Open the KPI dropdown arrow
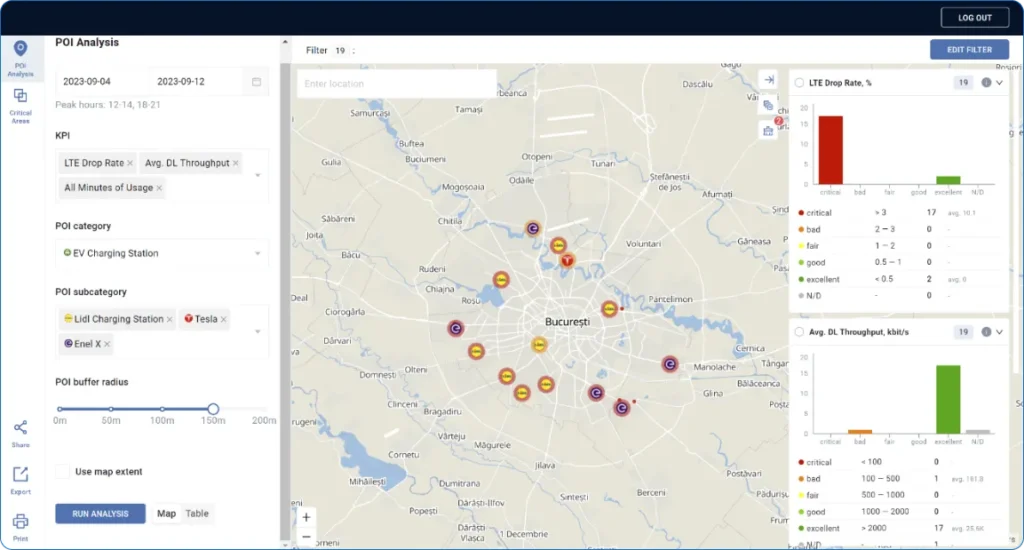This screenshot has width=1024, height=550. (259, 175)
